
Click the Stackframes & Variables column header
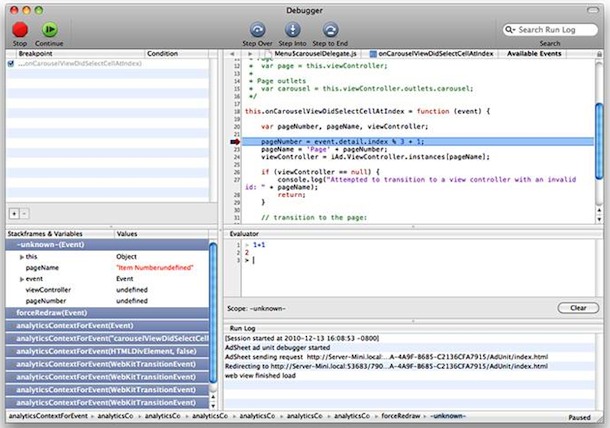click(60, 234)
